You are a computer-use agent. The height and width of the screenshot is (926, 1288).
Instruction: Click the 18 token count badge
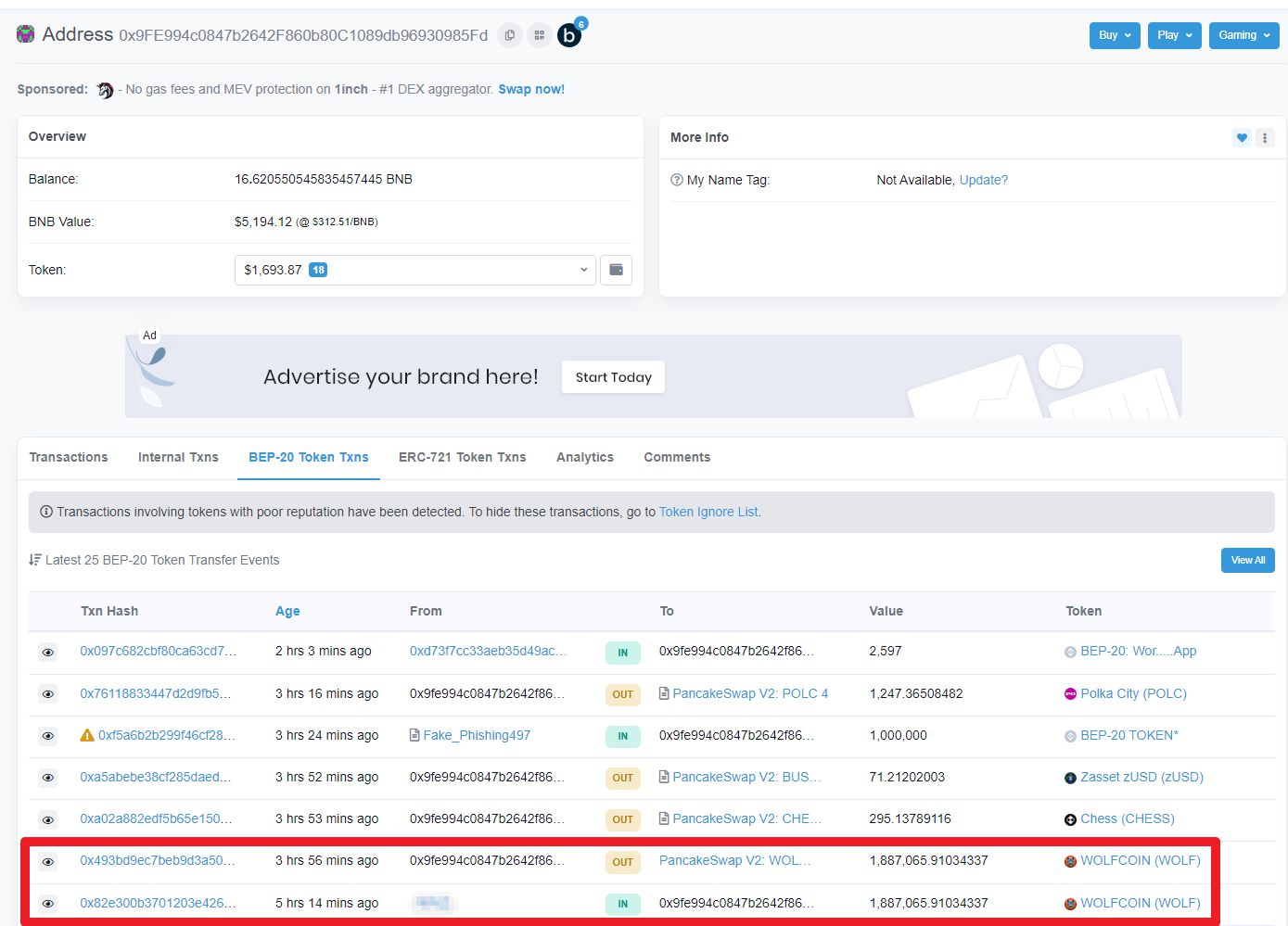318,270
